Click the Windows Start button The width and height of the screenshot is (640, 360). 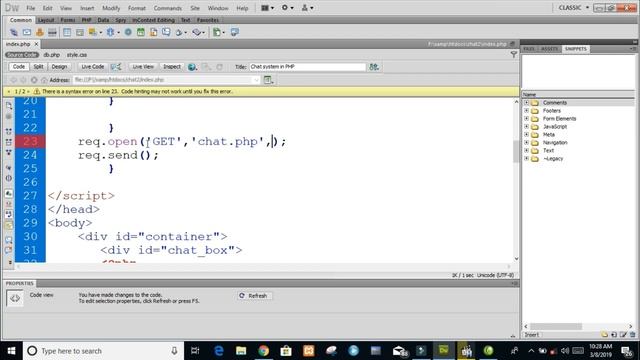pos(11,351)
